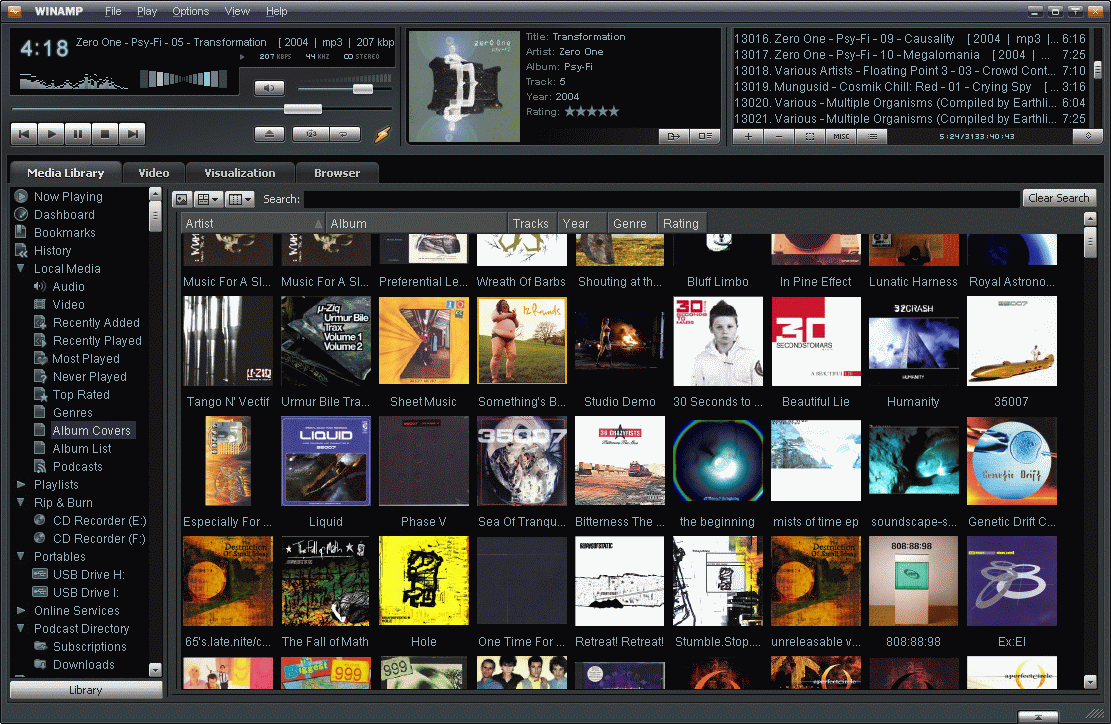Remove items with the playlist minus button
1111x724 pixels.
click(x=779, y=136)
